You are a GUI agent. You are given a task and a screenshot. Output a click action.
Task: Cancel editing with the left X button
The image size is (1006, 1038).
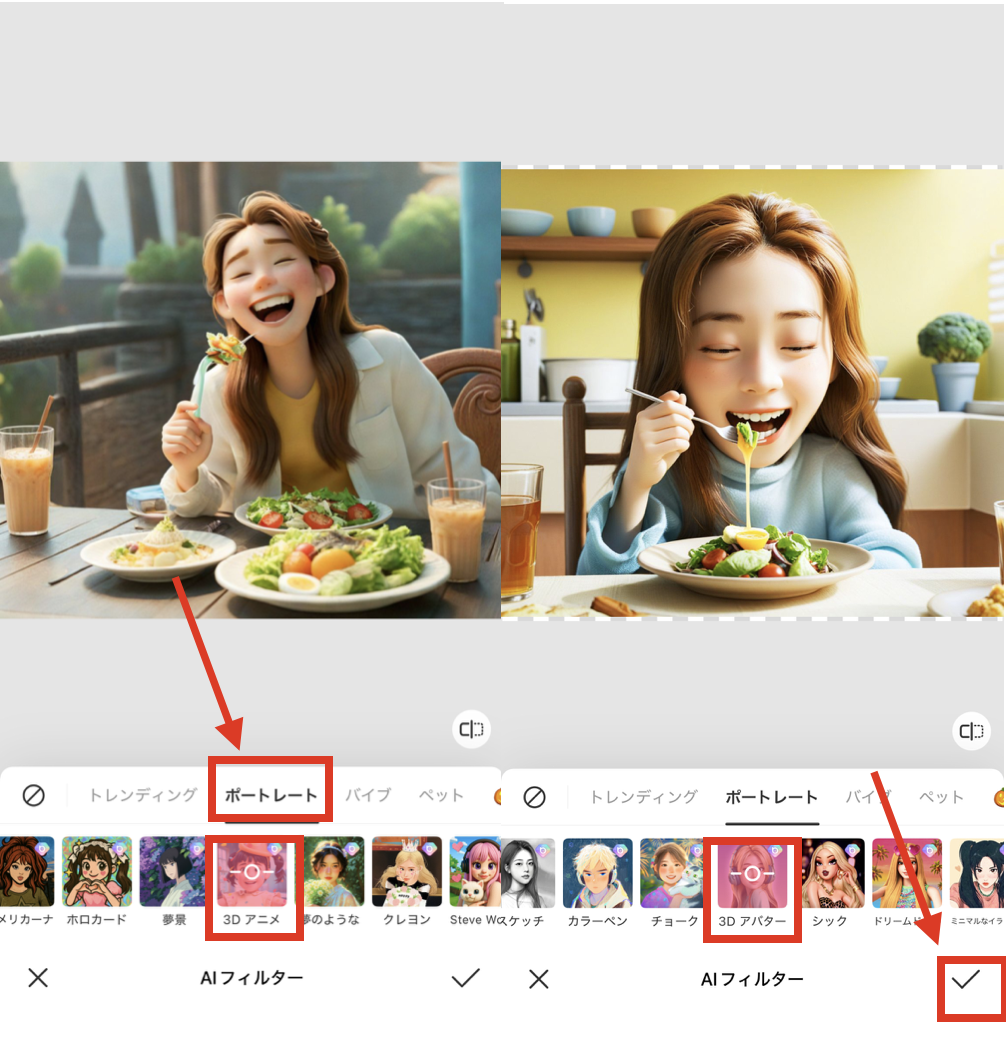point(37,979)
